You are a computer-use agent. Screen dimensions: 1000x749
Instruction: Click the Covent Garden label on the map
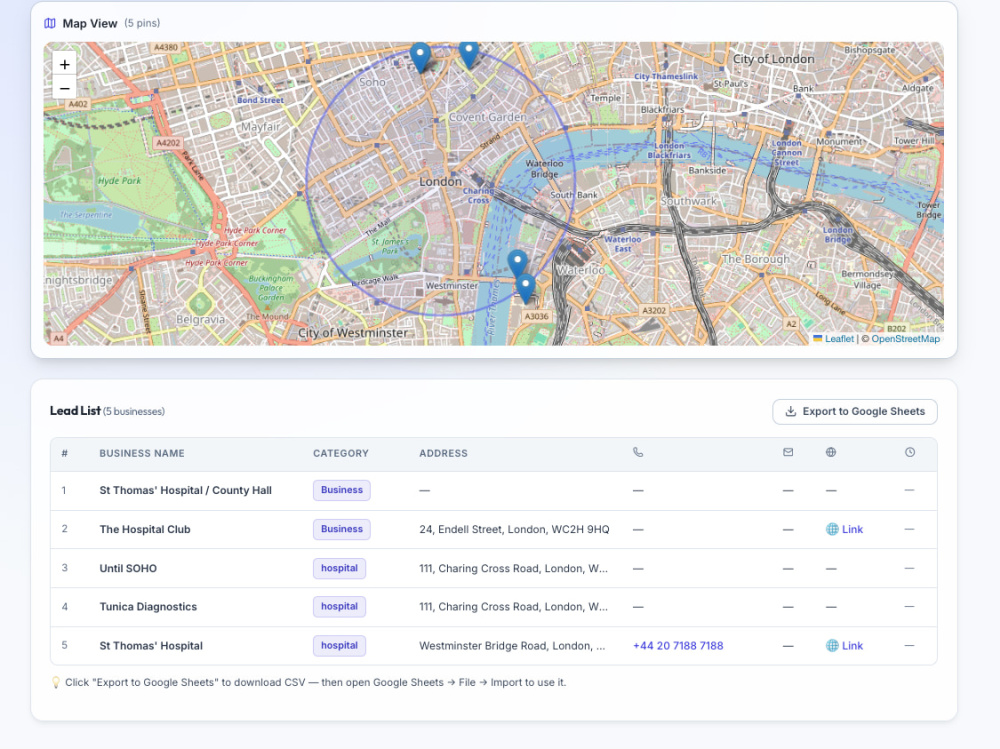488,117
